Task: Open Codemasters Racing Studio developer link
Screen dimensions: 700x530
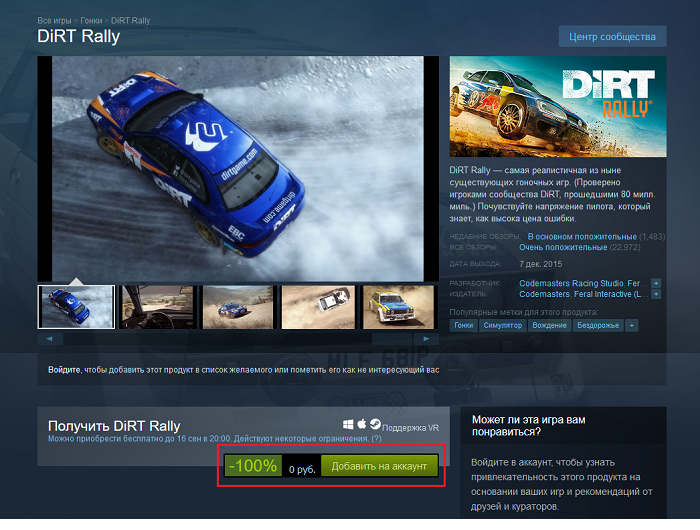Action: (x=571, y=283)
